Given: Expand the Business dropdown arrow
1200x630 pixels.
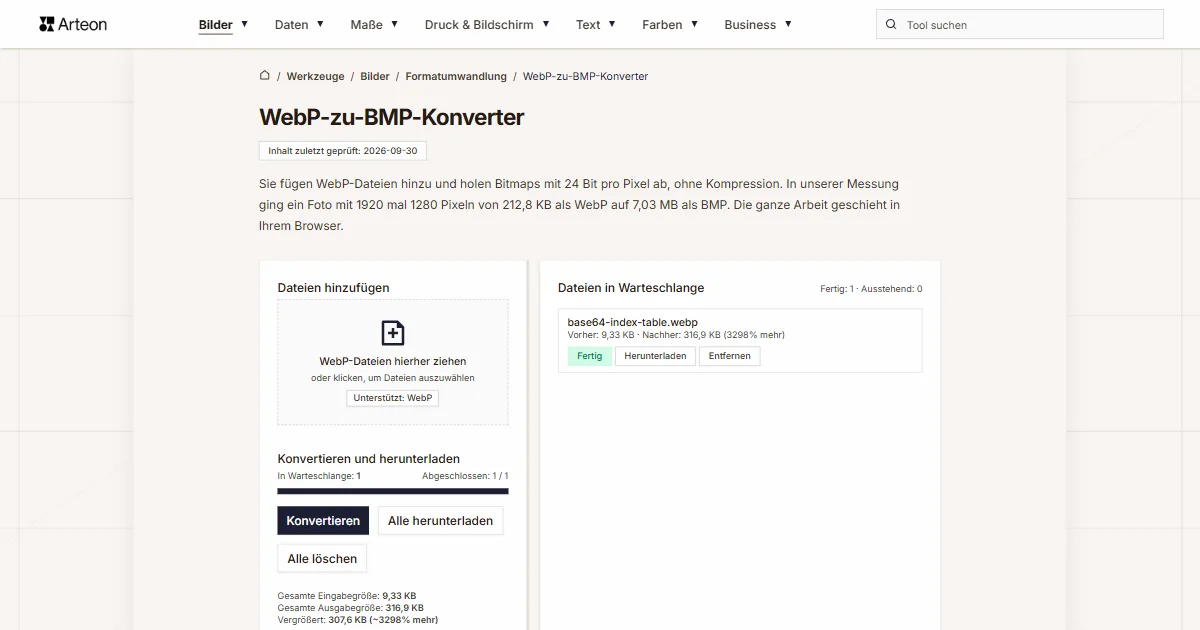Looking at the screenshot, I should coord(788,23).
